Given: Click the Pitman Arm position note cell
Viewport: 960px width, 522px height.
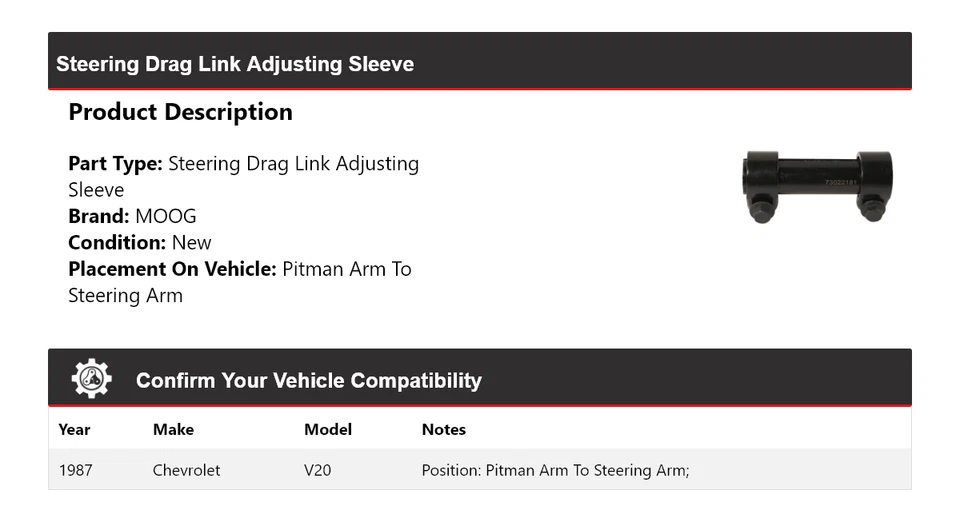Looking at the screenshot, I should [x=555, y=470].
